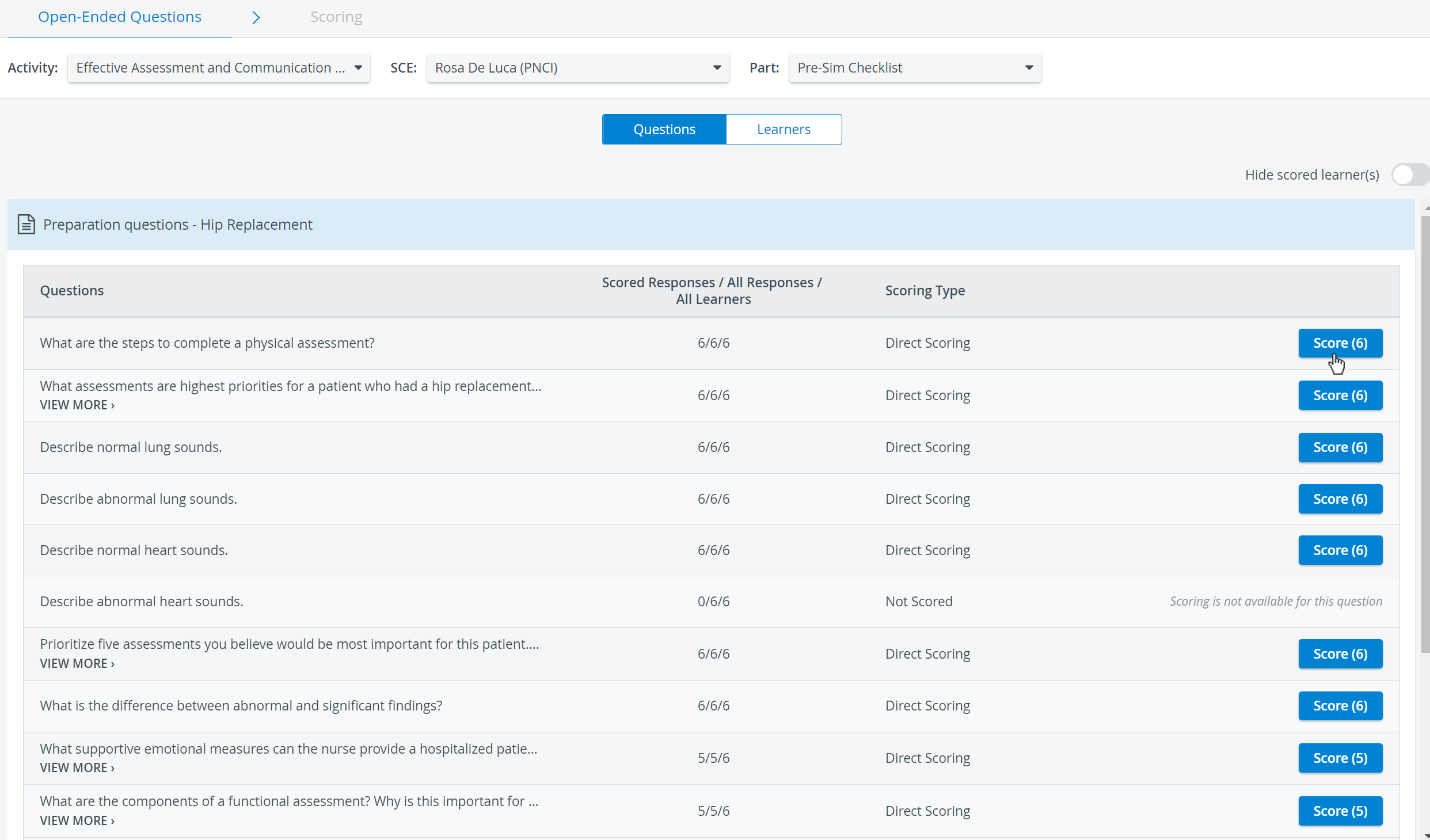The image size is (1430, 840).
Task: Click Score (6) for Describe normal lung sounds
Action: [1340, 447]
